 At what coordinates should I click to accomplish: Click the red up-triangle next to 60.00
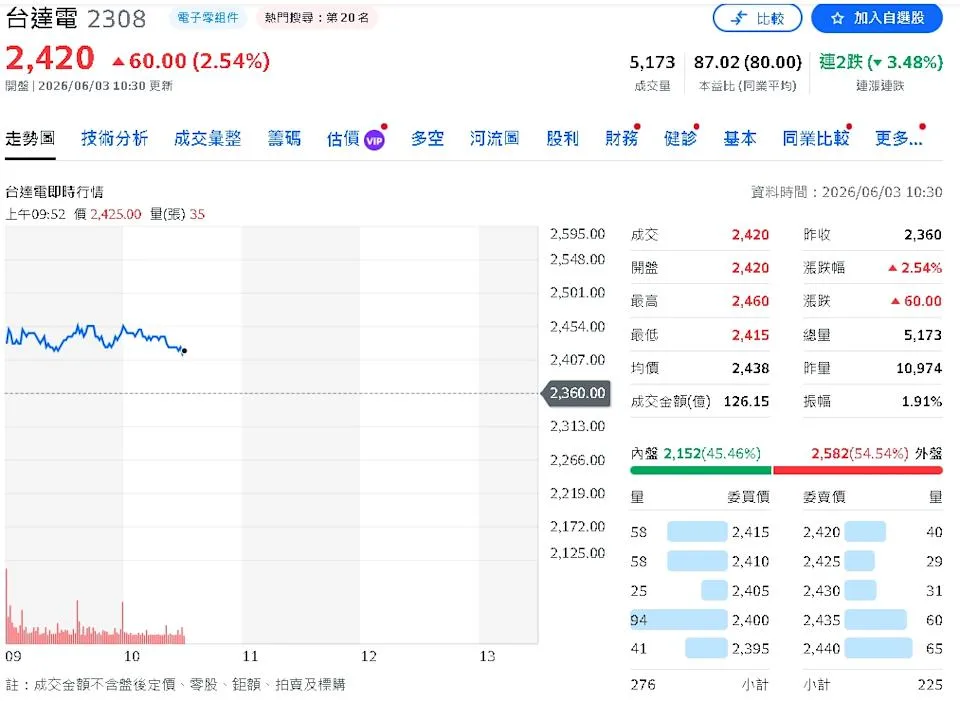pos(118,61)
